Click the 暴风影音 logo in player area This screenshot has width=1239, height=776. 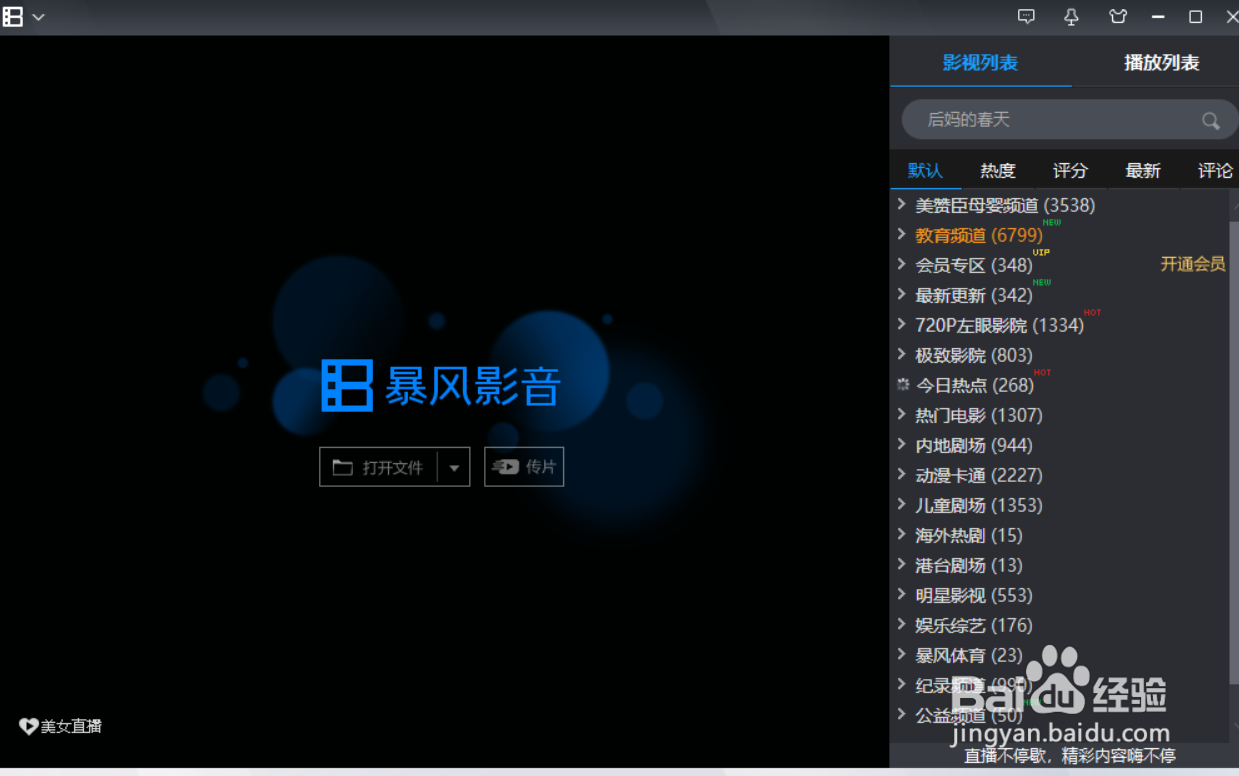(x=441, y=386)
